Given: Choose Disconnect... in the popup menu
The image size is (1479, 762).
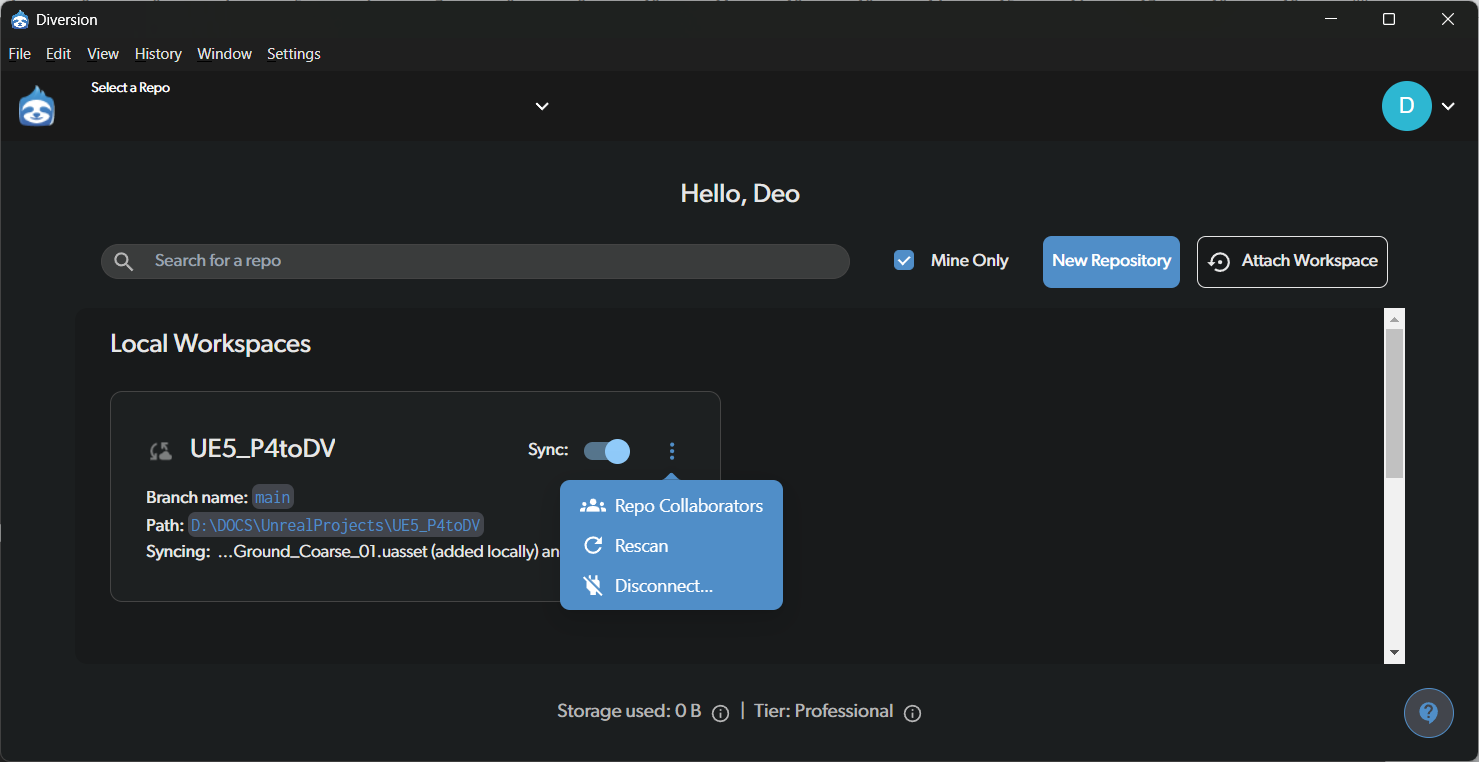Looking at the screenshot, I should coord(671,585).
